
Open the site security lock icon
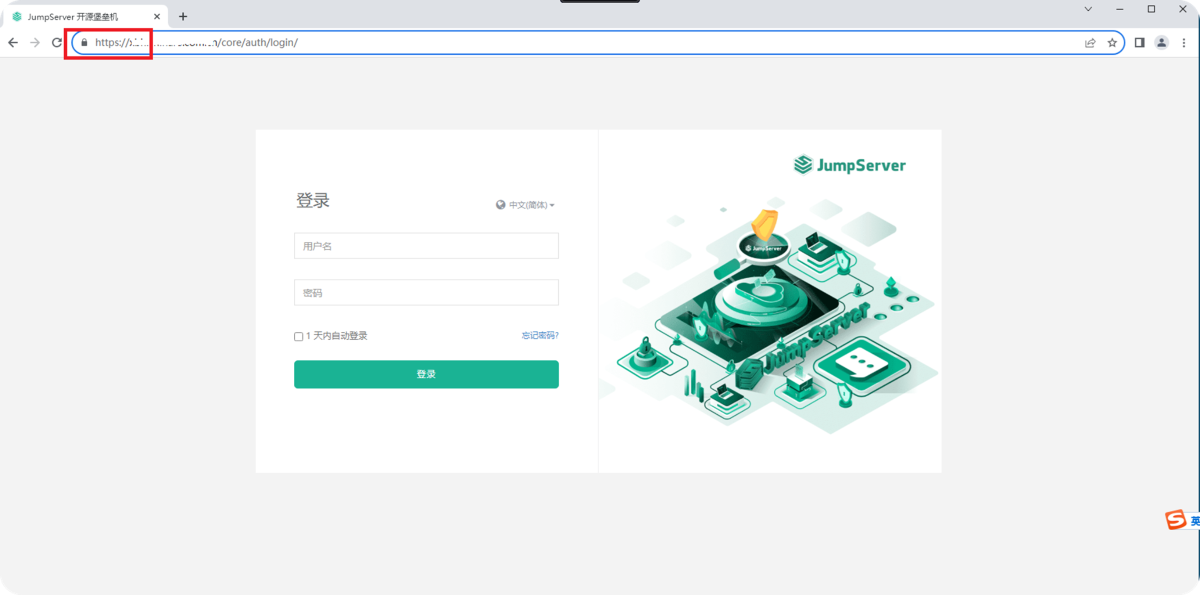point(84,42)
